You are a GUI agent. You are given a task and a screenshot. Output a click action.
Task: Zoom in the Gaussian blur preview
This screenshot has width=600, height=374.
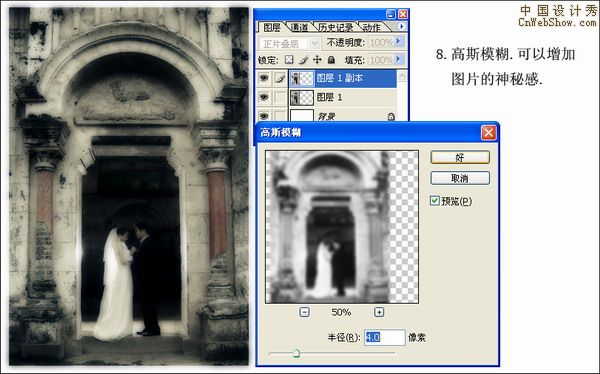379,312
